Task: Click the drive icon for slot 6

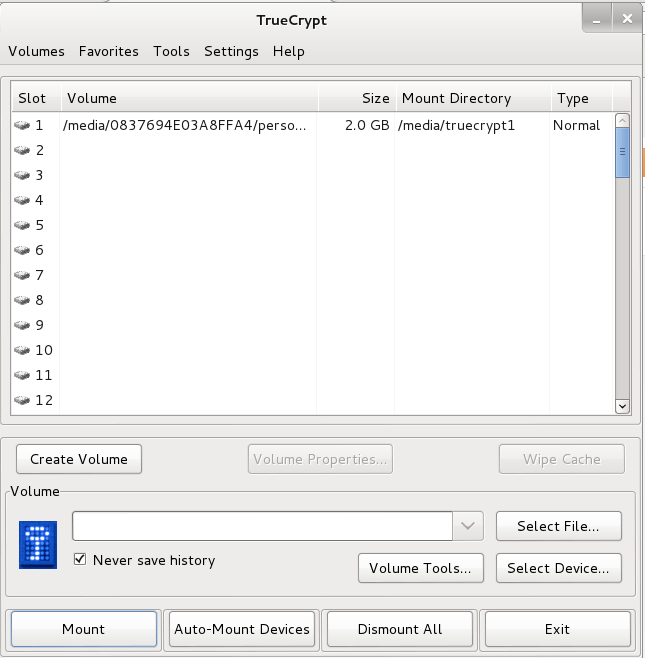Action: (x=22, y=250)
